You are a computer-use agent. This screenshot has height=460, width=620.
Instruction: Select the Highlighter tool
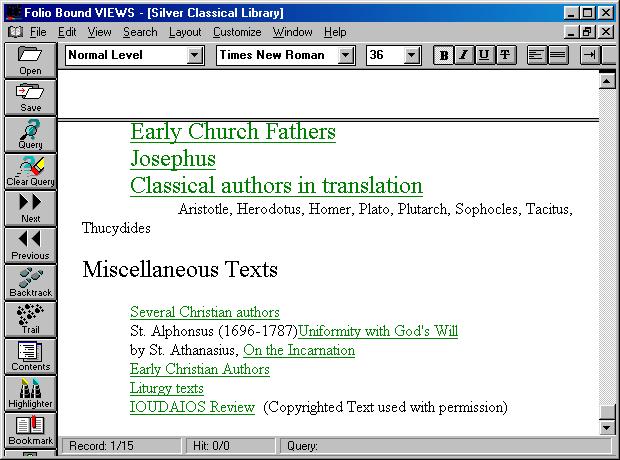pos(30,394)
